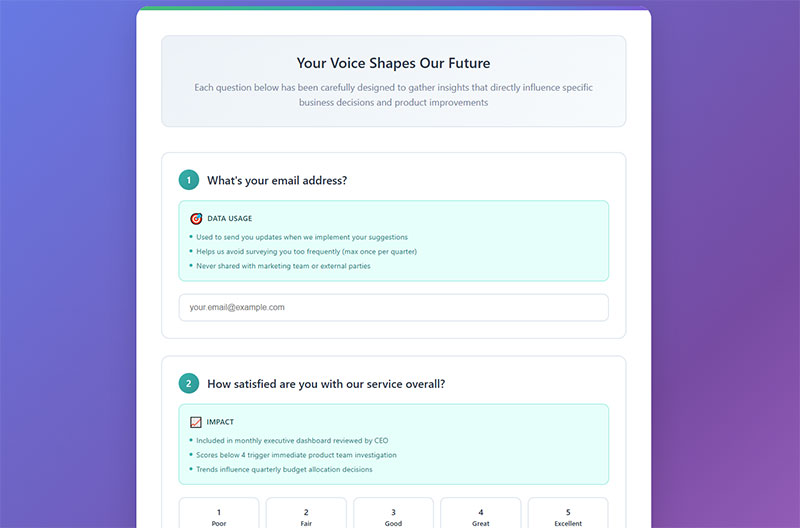Screen dimensions: 800x528
Task: Click 'Scores below 4 trigger' bullet text
Action: click(296, 455)
